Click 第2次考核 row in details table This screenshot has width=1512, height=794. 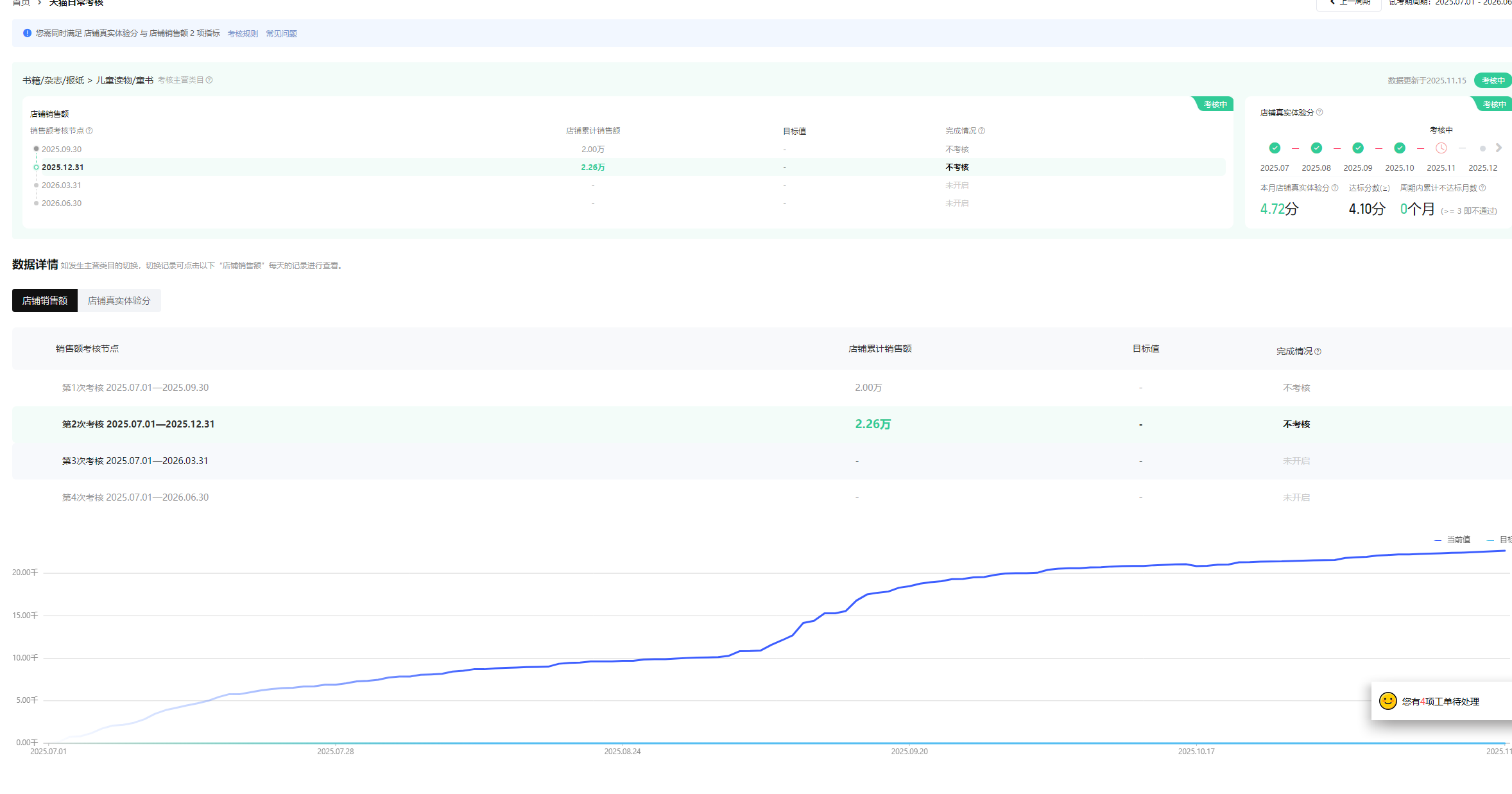(x=138, y=424)
